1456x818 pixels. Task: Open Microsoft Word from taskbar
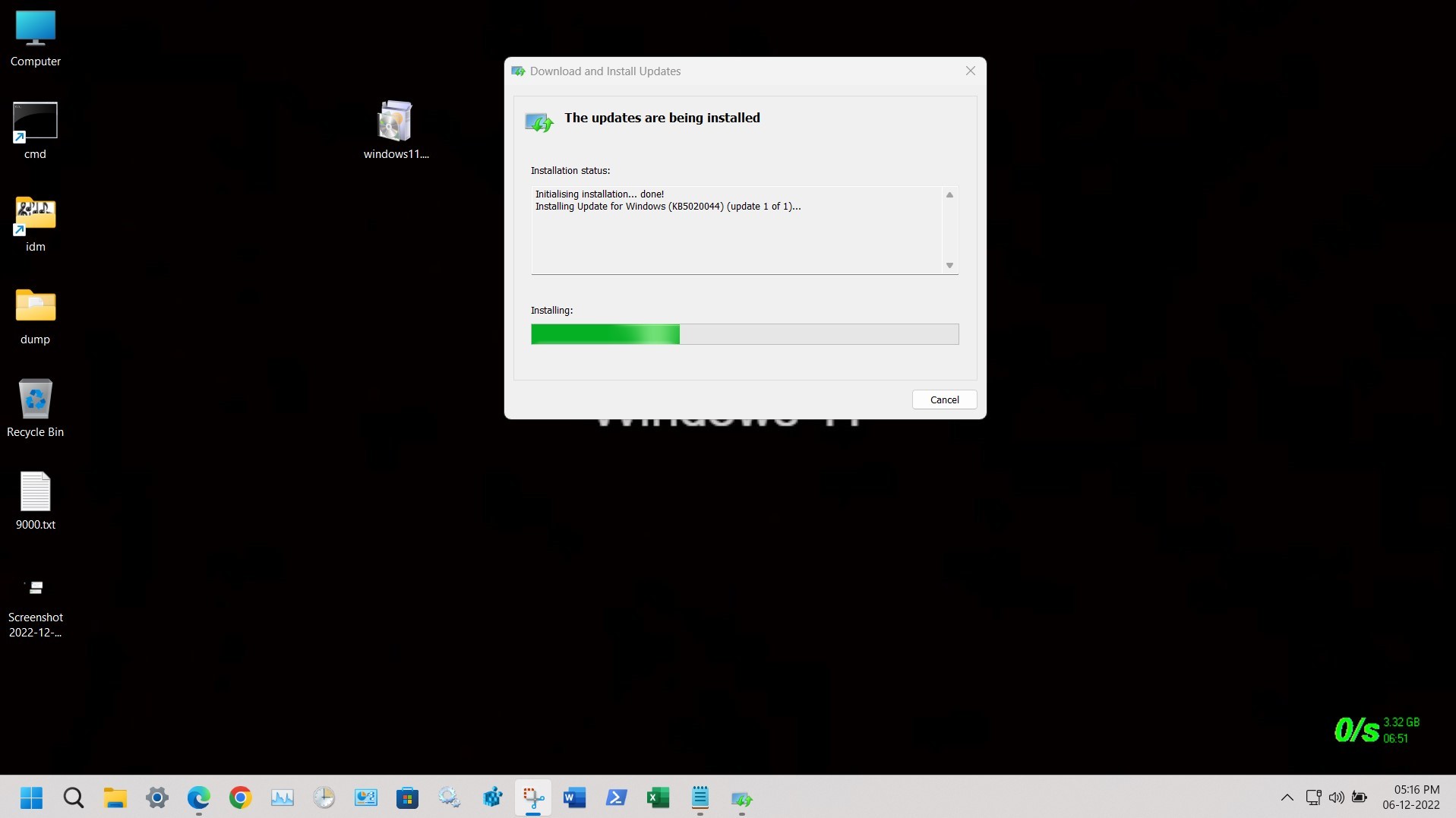click(575, 797)
